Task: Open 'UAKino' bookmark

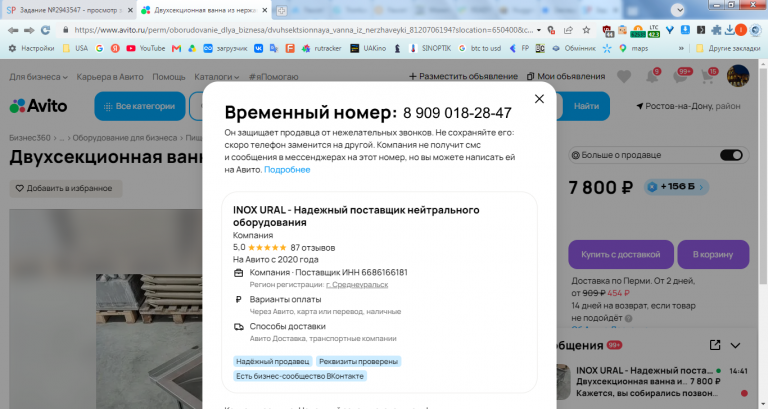Action: click(x=368, y=48)
